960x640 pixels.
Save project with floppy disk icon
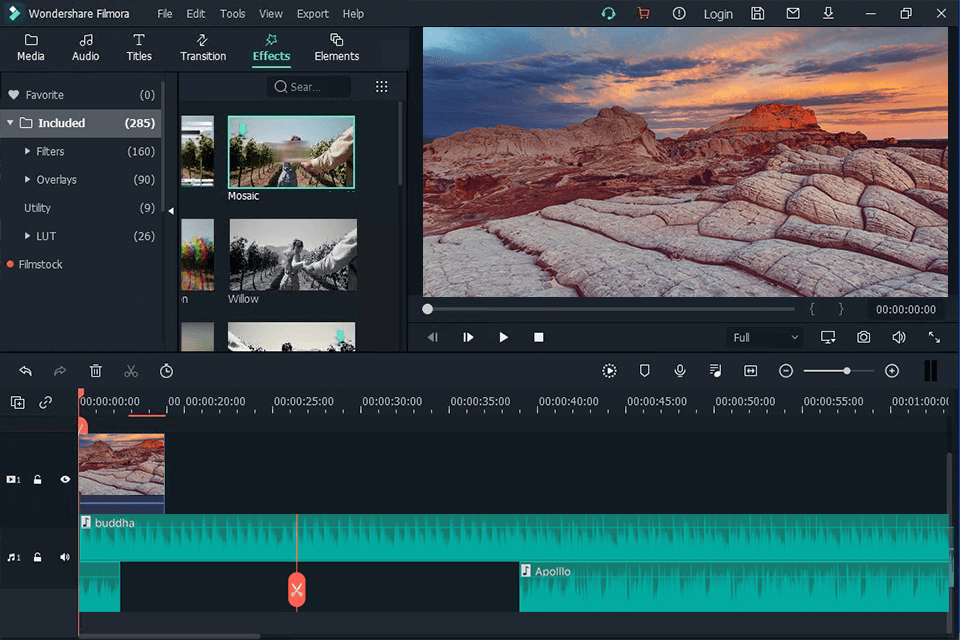point(758,13)
